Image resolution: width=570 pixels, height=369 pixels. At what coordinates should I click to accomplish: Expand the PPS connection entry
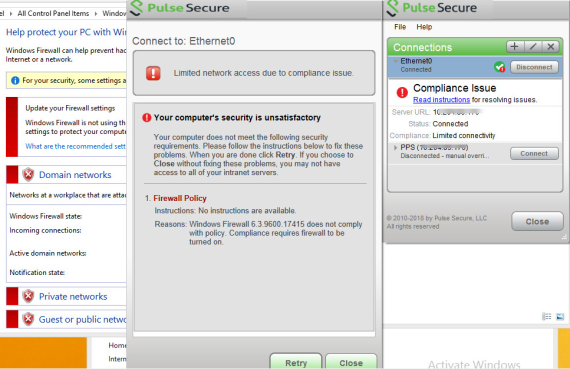click(x=396, y=148)
